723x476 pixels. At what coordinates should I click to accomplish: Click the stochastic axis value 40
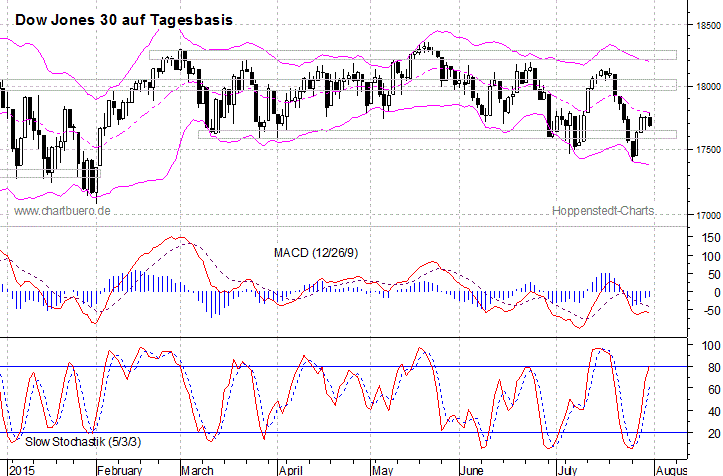pyautogui.click(x=714, y=411)
